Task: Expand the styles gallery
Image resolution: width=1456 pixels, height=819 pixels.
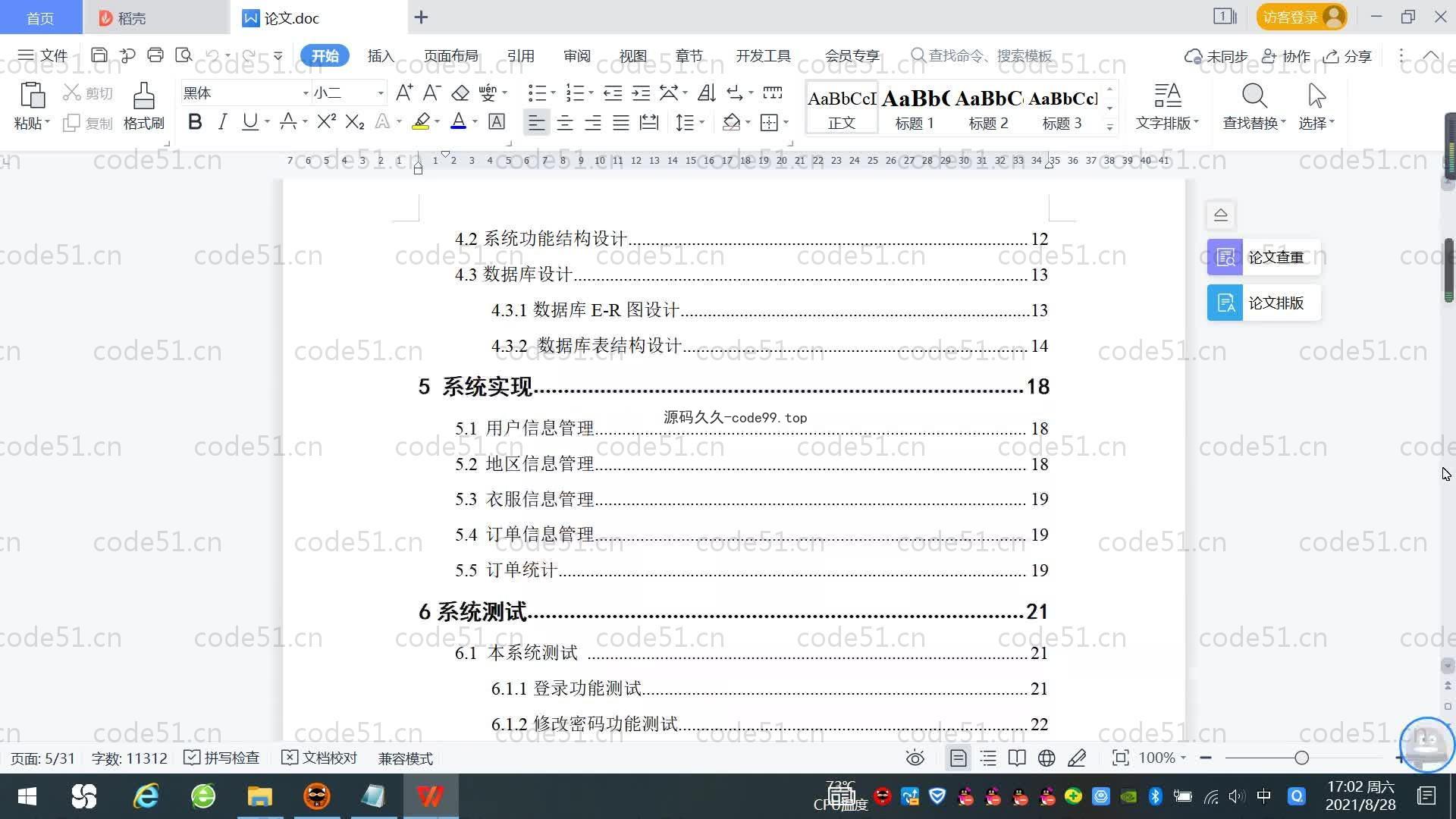Action: coord(1109,127)
